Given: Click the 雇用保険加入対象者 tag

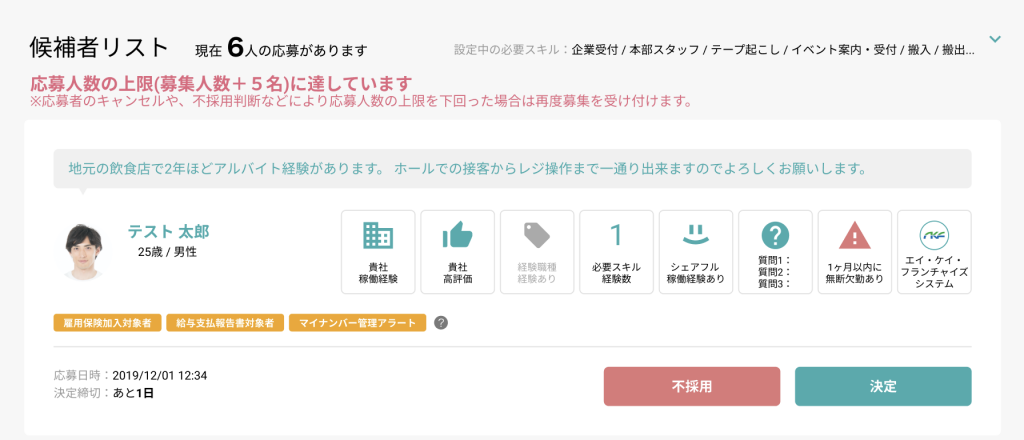Looking at the screenshot, I should click(x=107, y=322).
